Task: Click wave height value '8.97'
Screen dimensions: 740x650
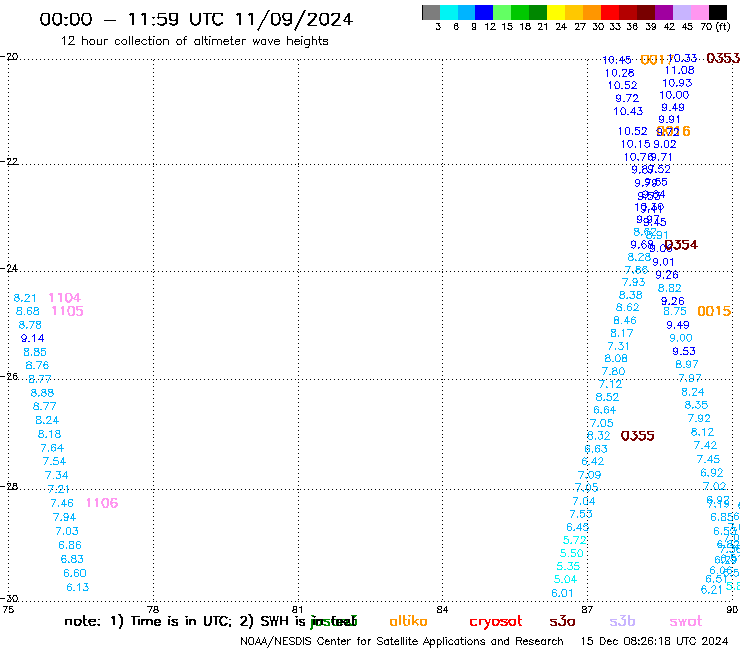Action: [687, 364]
